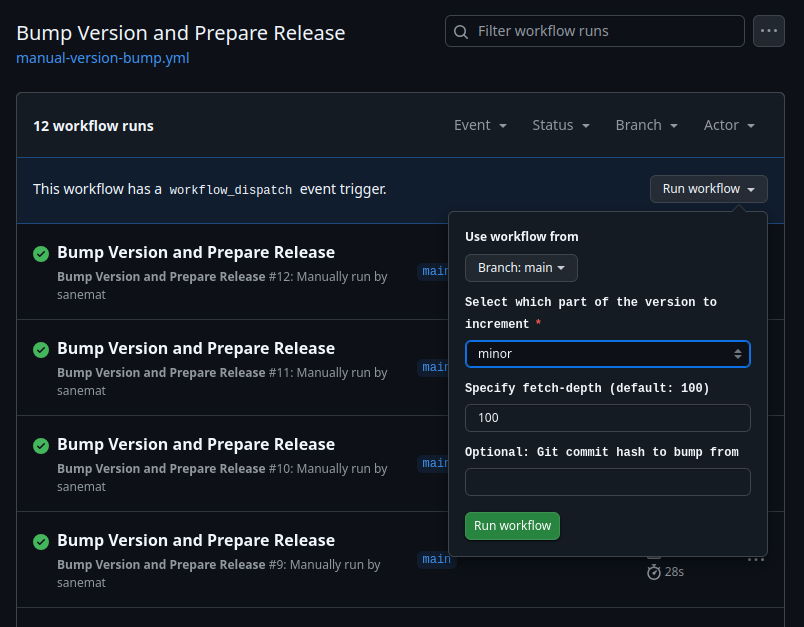Screen dimensions: 804x627
Task: Open the version part select showing 'minor'
Action: 607,354
